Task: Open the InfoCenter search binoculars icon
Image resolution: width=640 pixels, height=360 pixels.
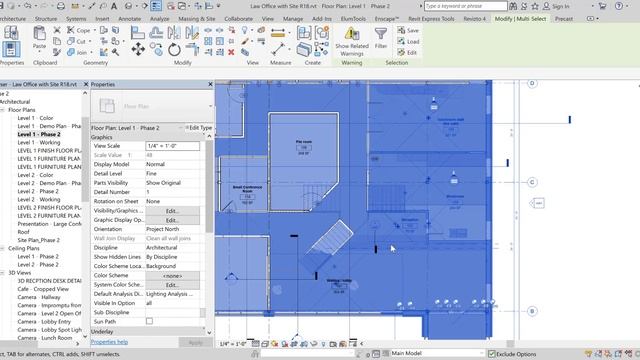Action: (x=513, y=6)
